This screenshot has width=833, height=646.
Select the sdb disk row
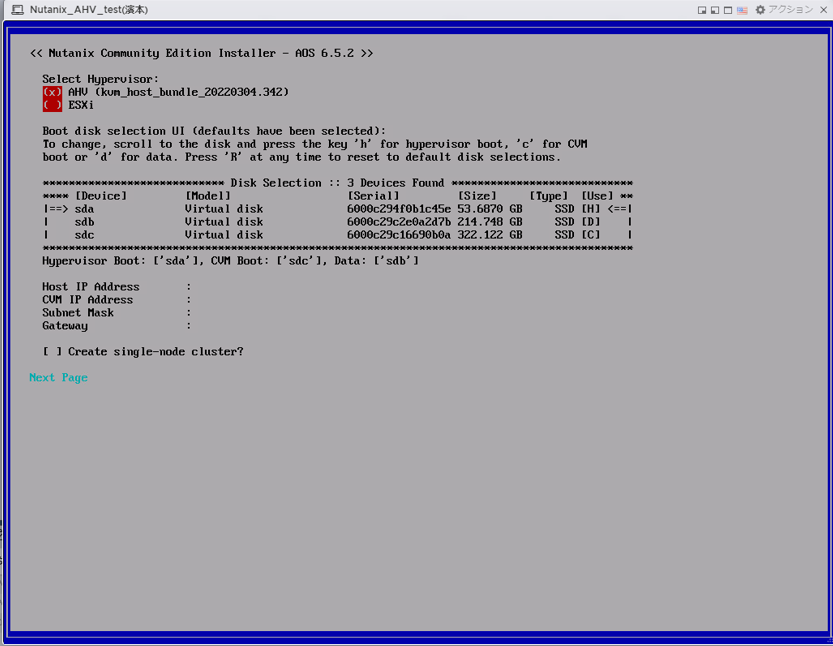coord(338,222)
